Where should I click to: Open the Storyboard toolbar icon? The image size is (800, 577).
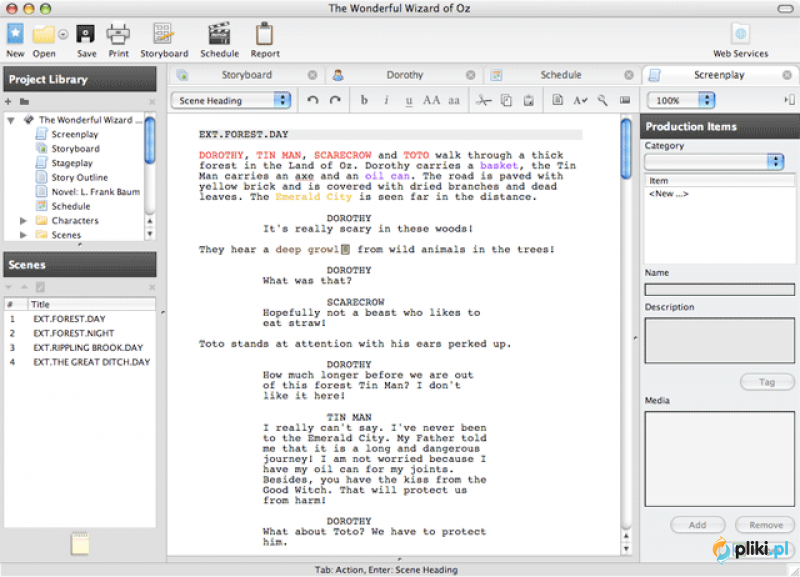click(164, 34)
